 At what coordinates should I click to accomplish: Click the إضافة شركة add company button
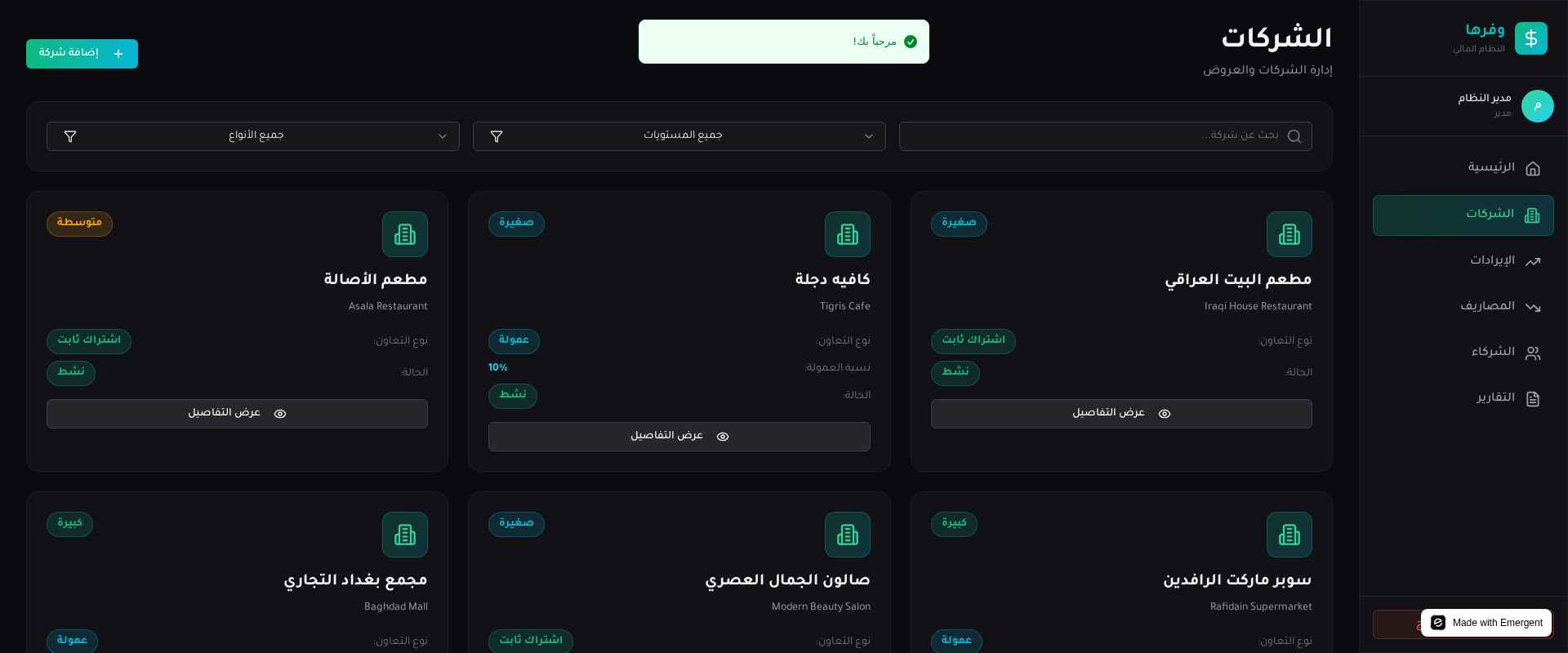(82, 54)
